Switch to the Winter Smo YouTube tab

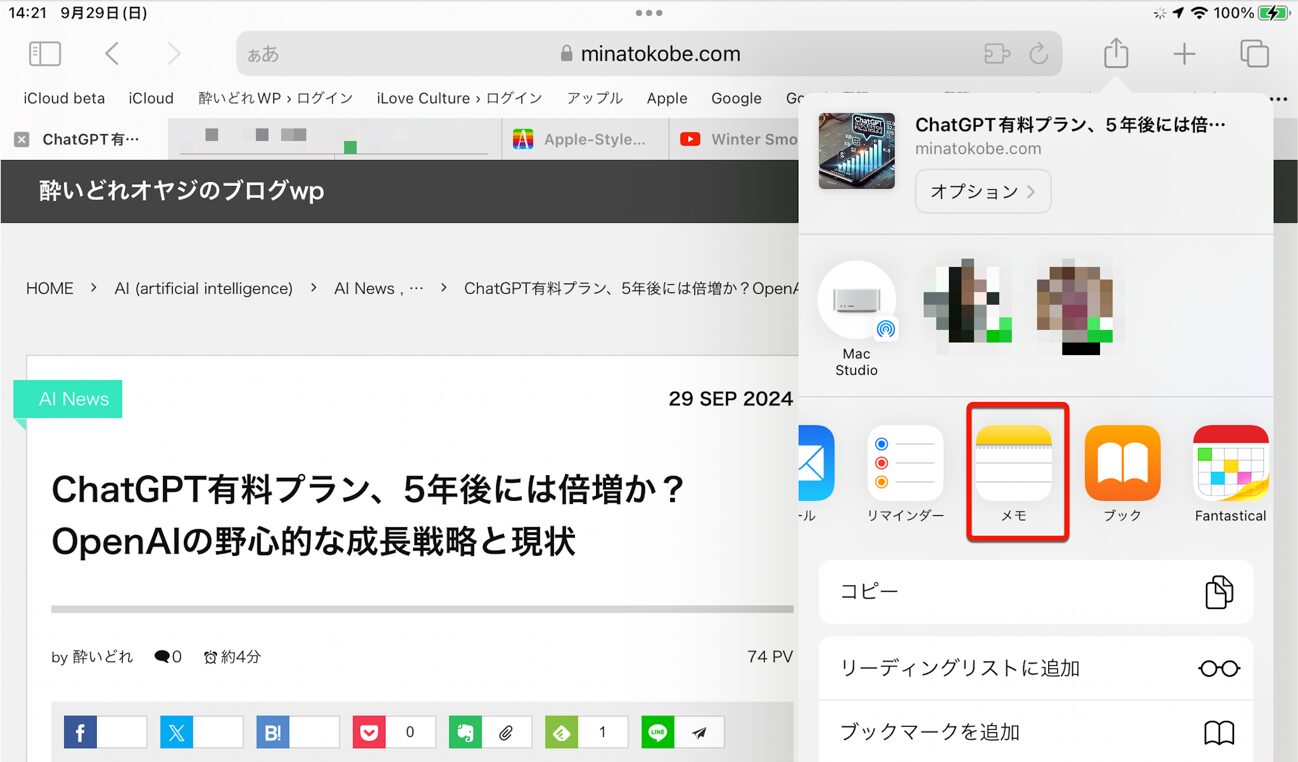(x=738, y=140)
